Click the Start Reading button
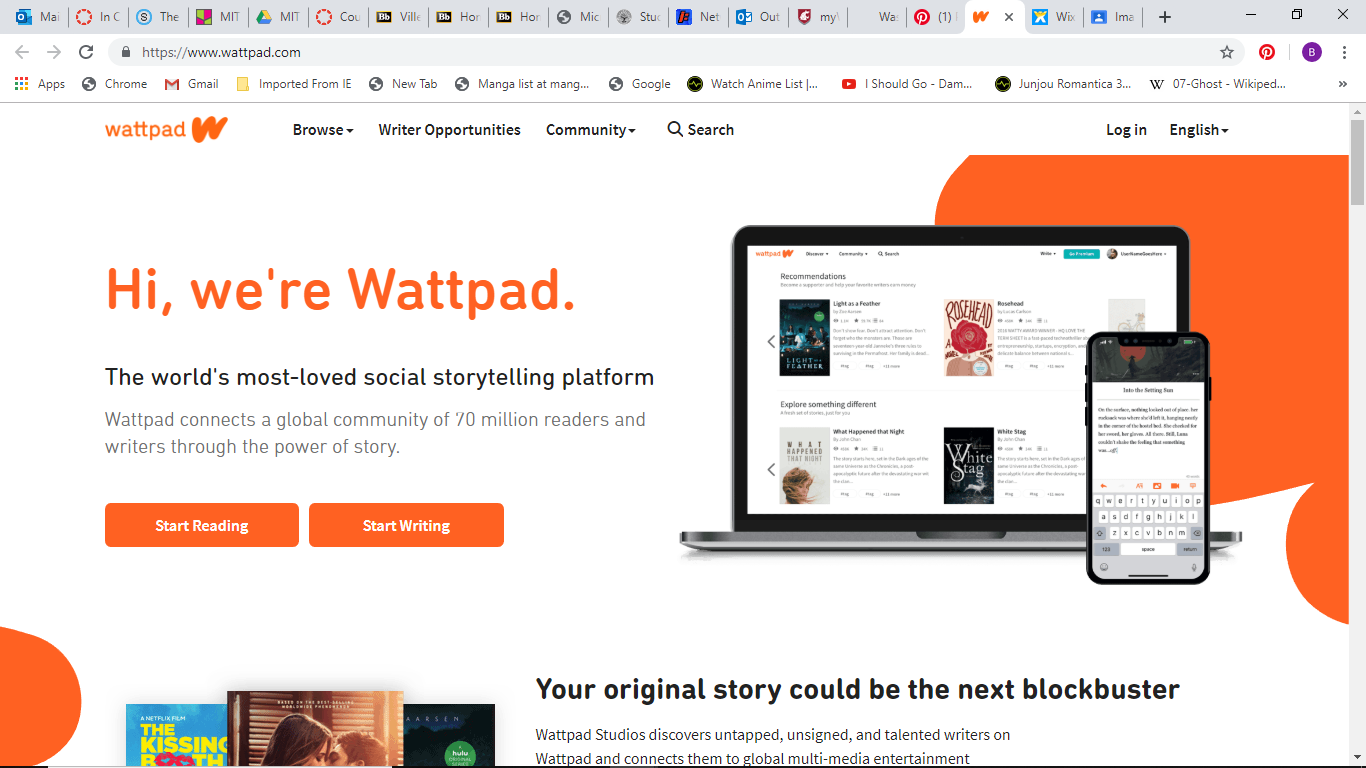This screenshot has height=768, width=1366. click(x=202, y=525)
